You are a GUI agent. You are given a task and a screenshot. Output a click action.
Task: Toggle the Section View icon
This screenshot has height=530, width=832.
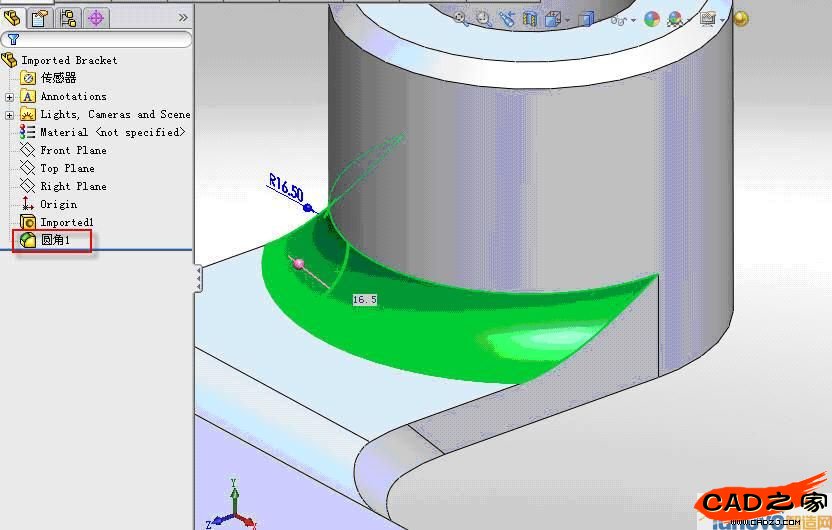(530, 19)
